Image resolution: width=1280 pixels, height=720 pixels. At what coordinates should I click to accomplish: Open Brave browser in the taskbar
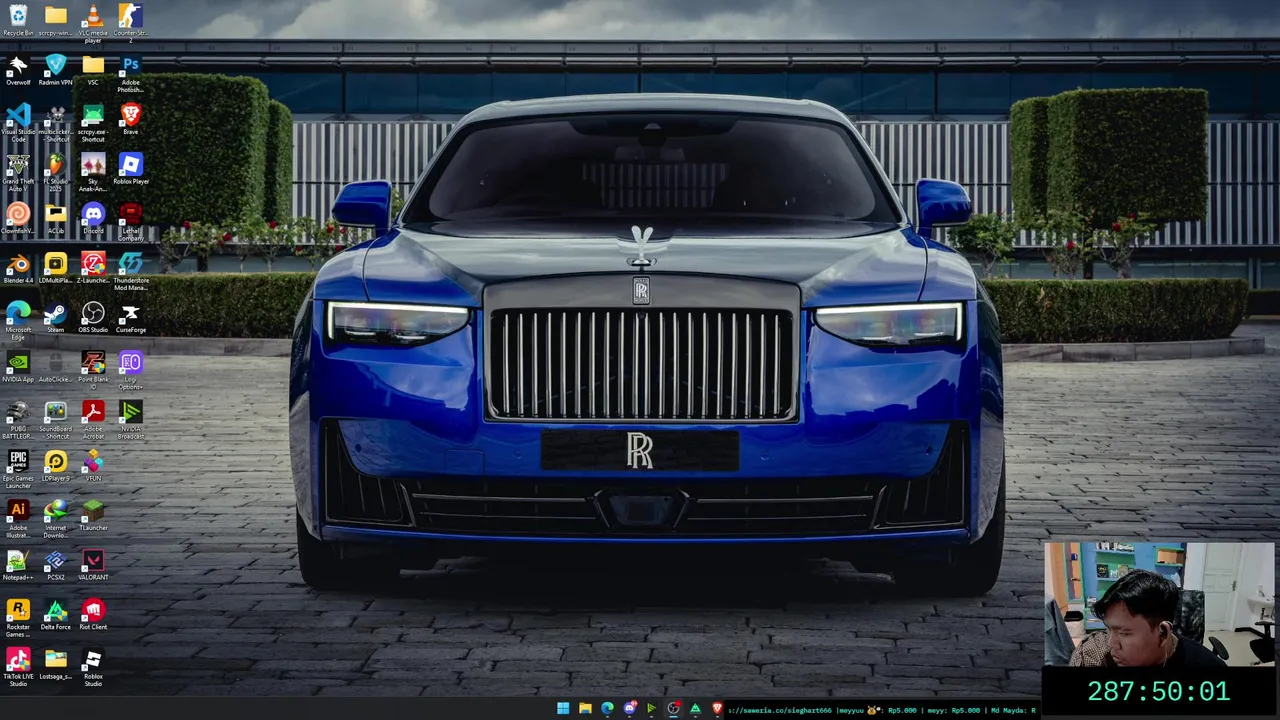tap(717, 709)
